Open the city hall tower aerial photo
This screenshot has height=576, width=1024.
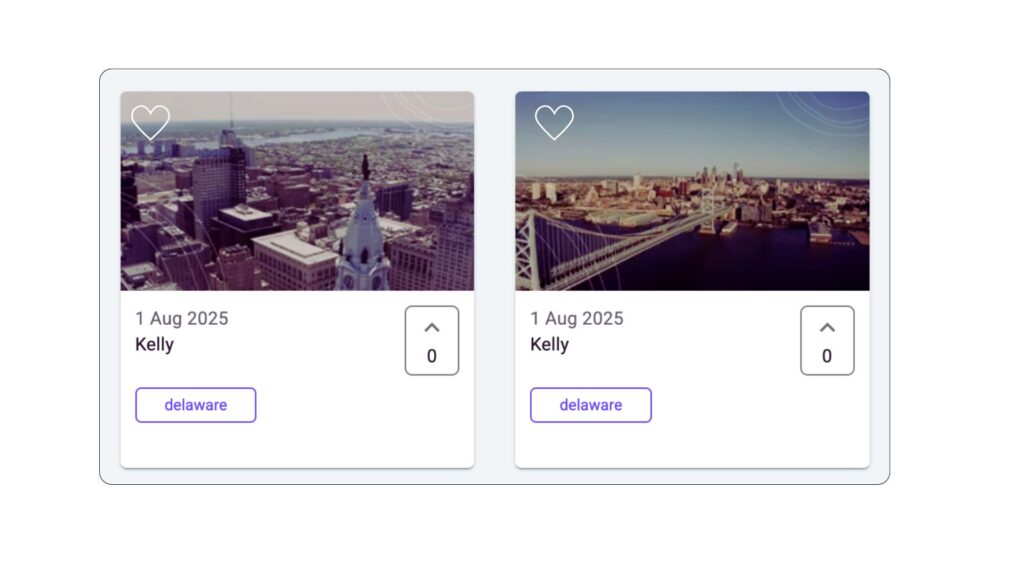pyautogui.click(x=297, y=191)
